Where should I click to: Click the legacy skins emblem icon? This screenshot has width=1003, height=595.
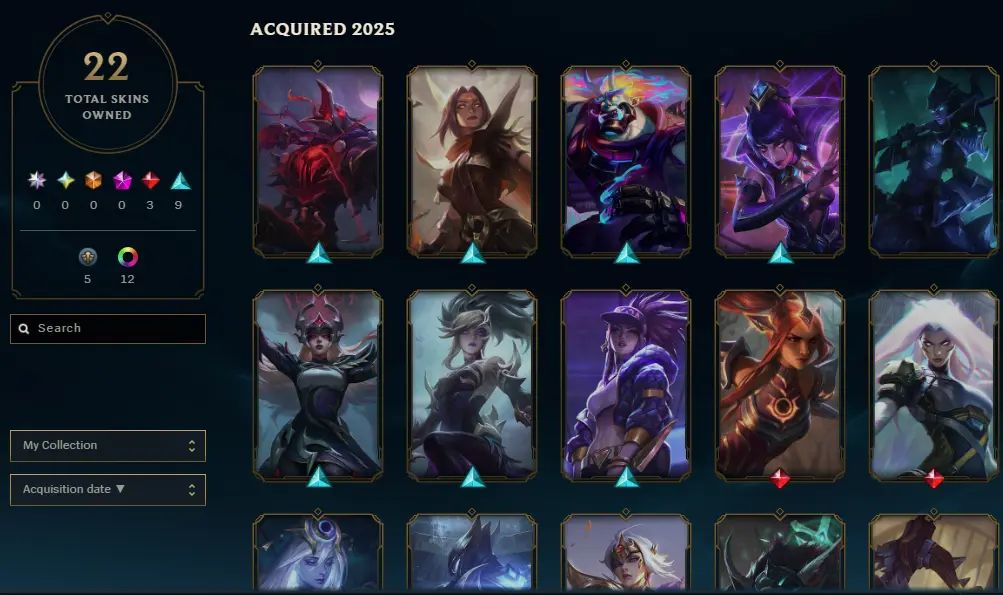pos(88,257)
